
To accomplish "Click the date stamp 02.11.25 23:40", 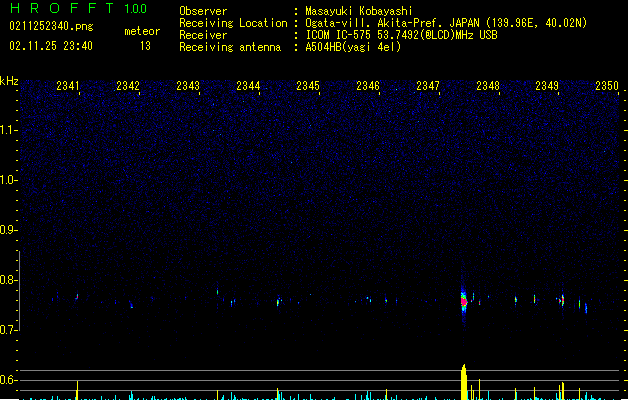I will coord(51,46).
